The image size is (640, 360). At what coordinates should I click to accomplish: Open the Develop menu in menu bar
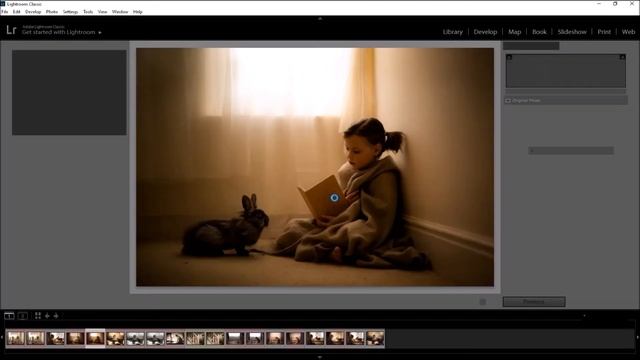click(33, 12)
